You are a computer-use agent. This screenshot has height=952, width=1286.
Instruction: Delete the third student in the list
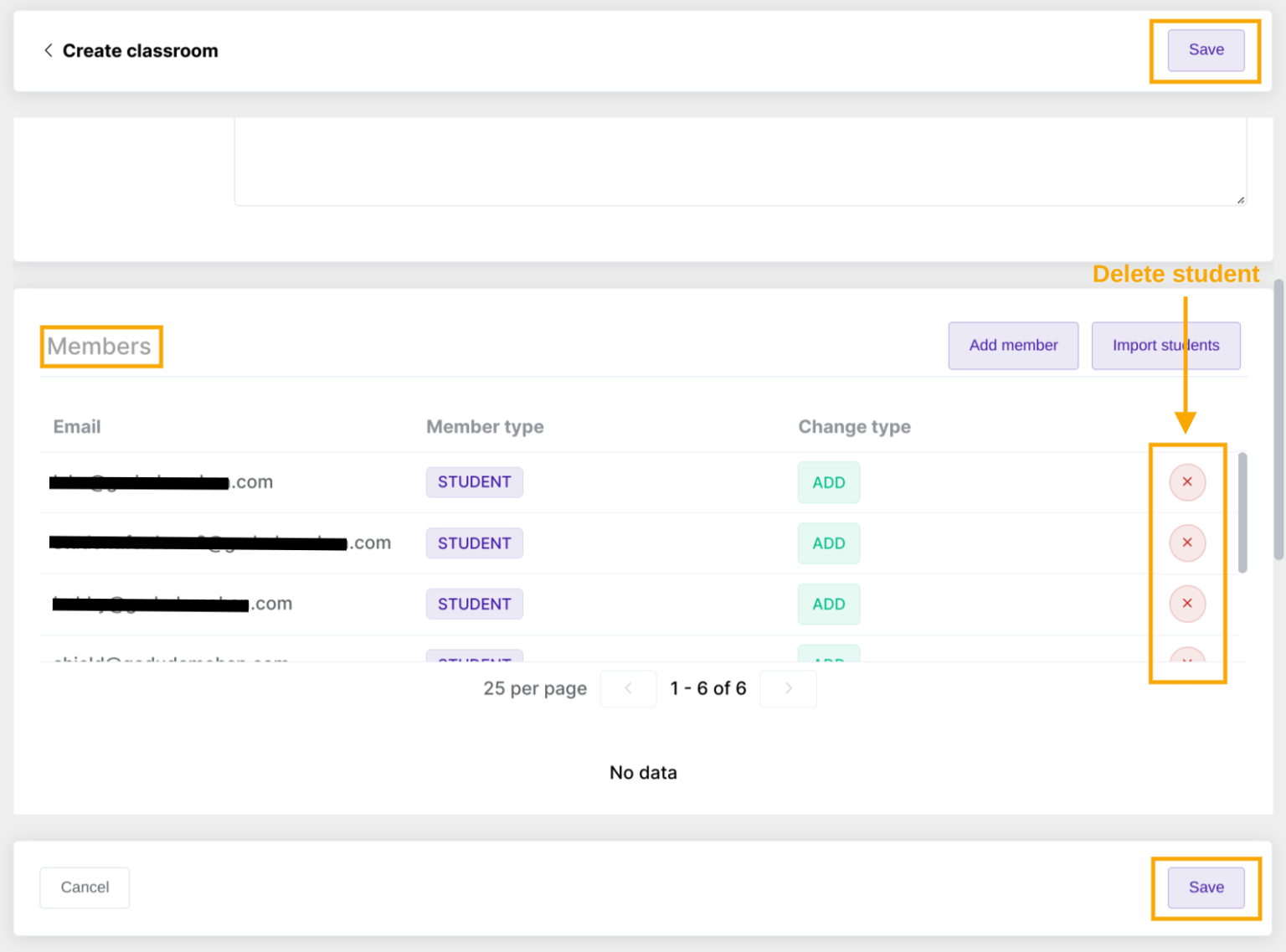[1186, 604]
